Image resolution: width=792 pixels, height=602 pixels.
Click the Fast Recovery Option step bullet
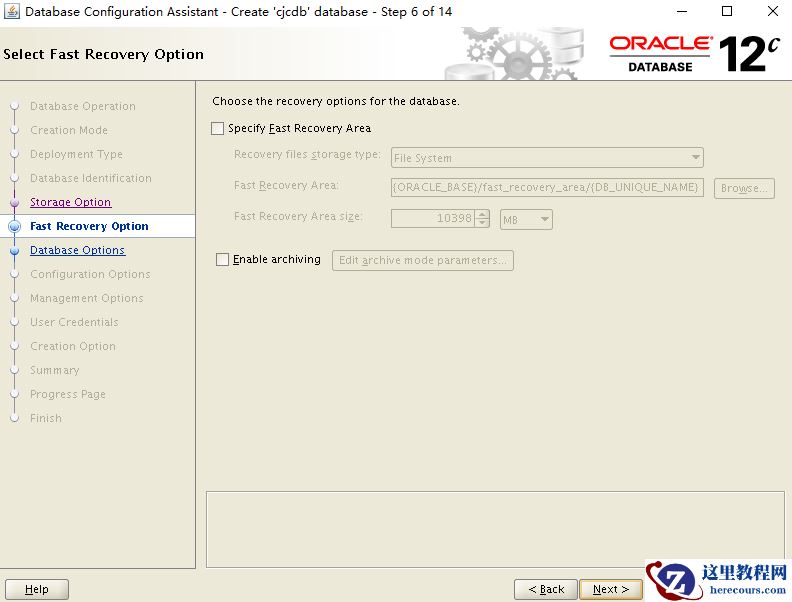coord(15,226)
